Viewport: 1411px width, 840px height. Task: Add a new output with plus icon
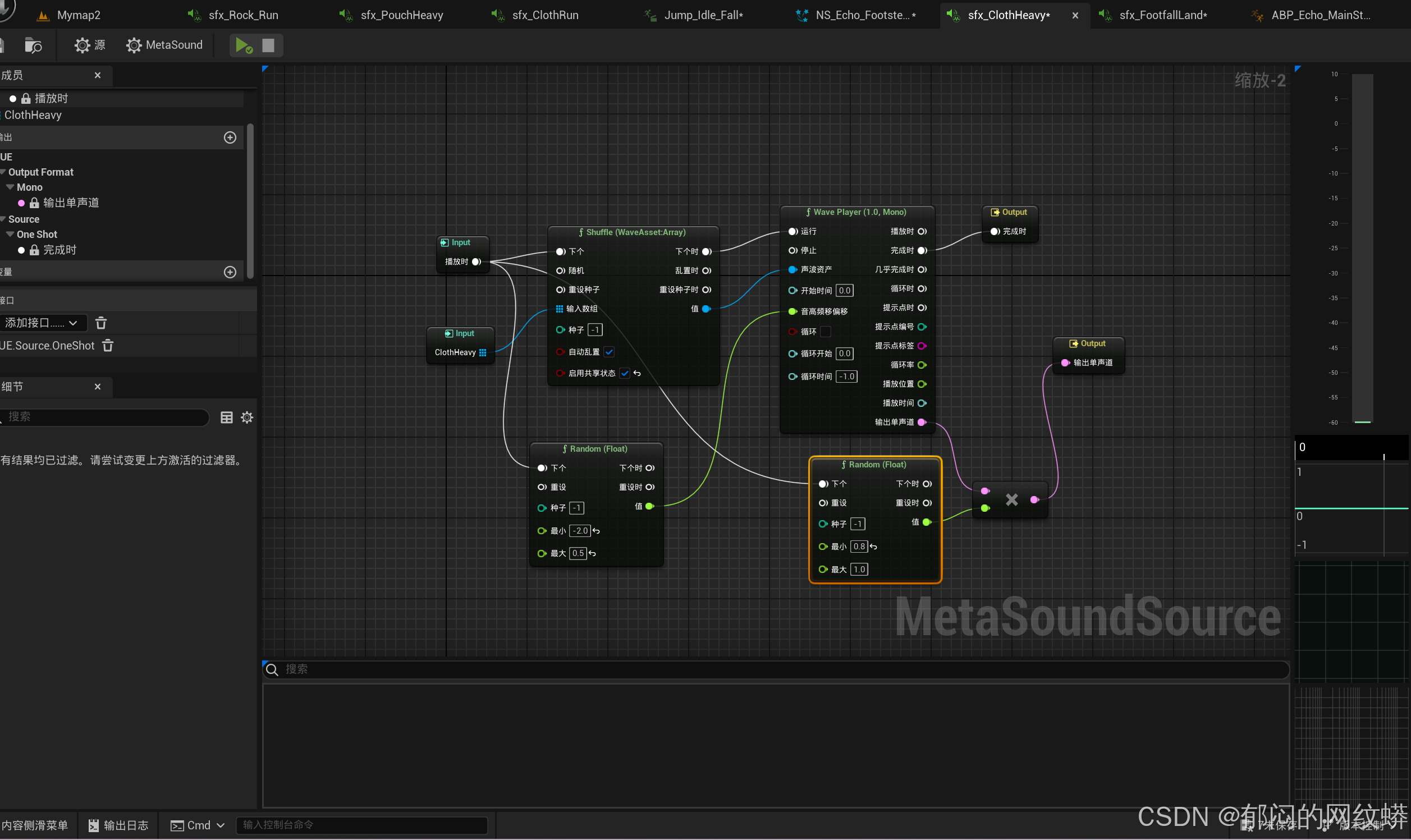[x=230, y=137]
